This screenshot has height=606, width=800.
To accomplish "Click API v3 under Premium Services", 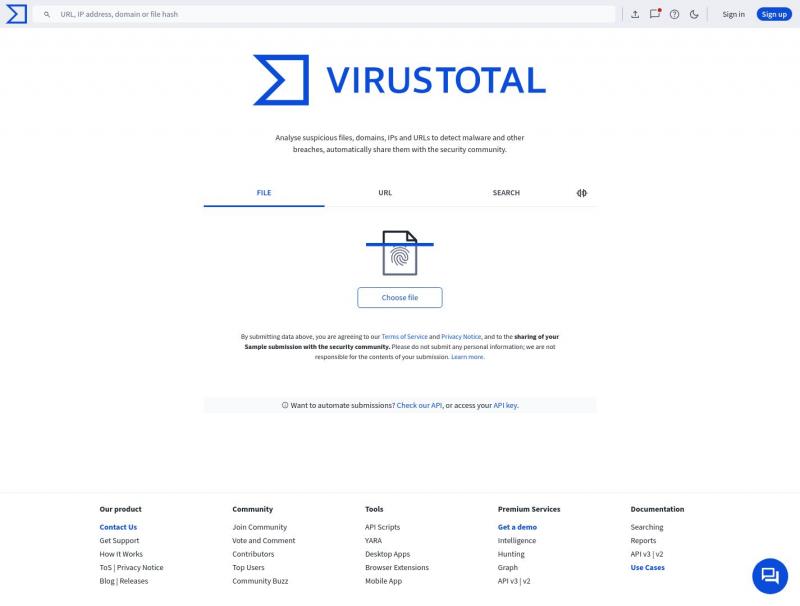I will pyautogui.click(x=508, y=581).
